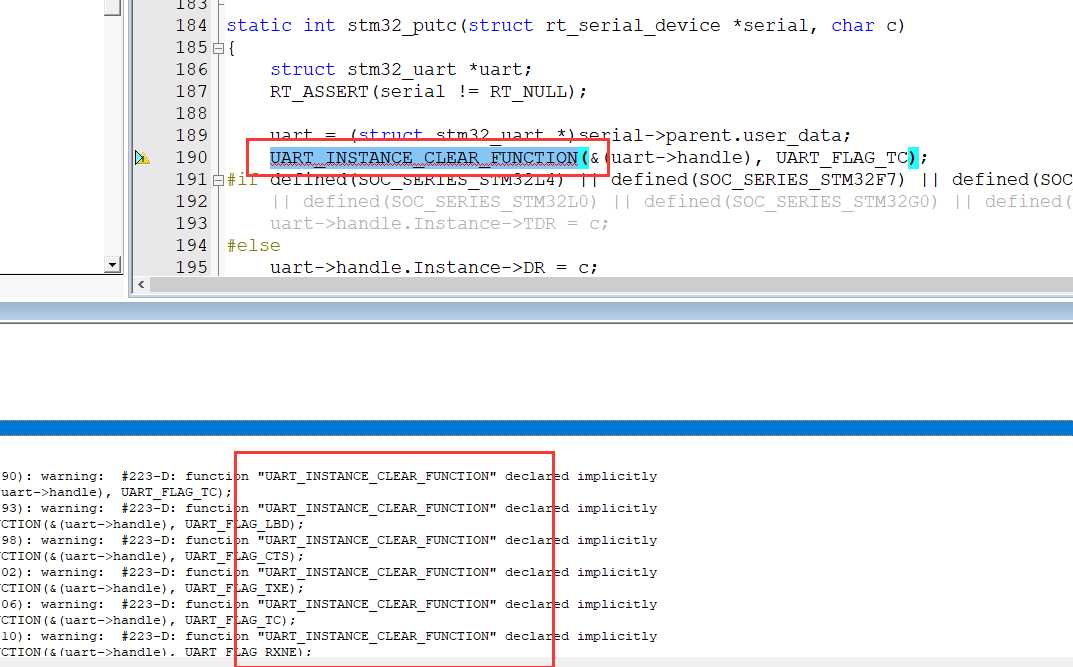This screenshot has width=1073, height=667.
Task: Click the first warning #223-D line in build output
Action: tap(328, 476)
